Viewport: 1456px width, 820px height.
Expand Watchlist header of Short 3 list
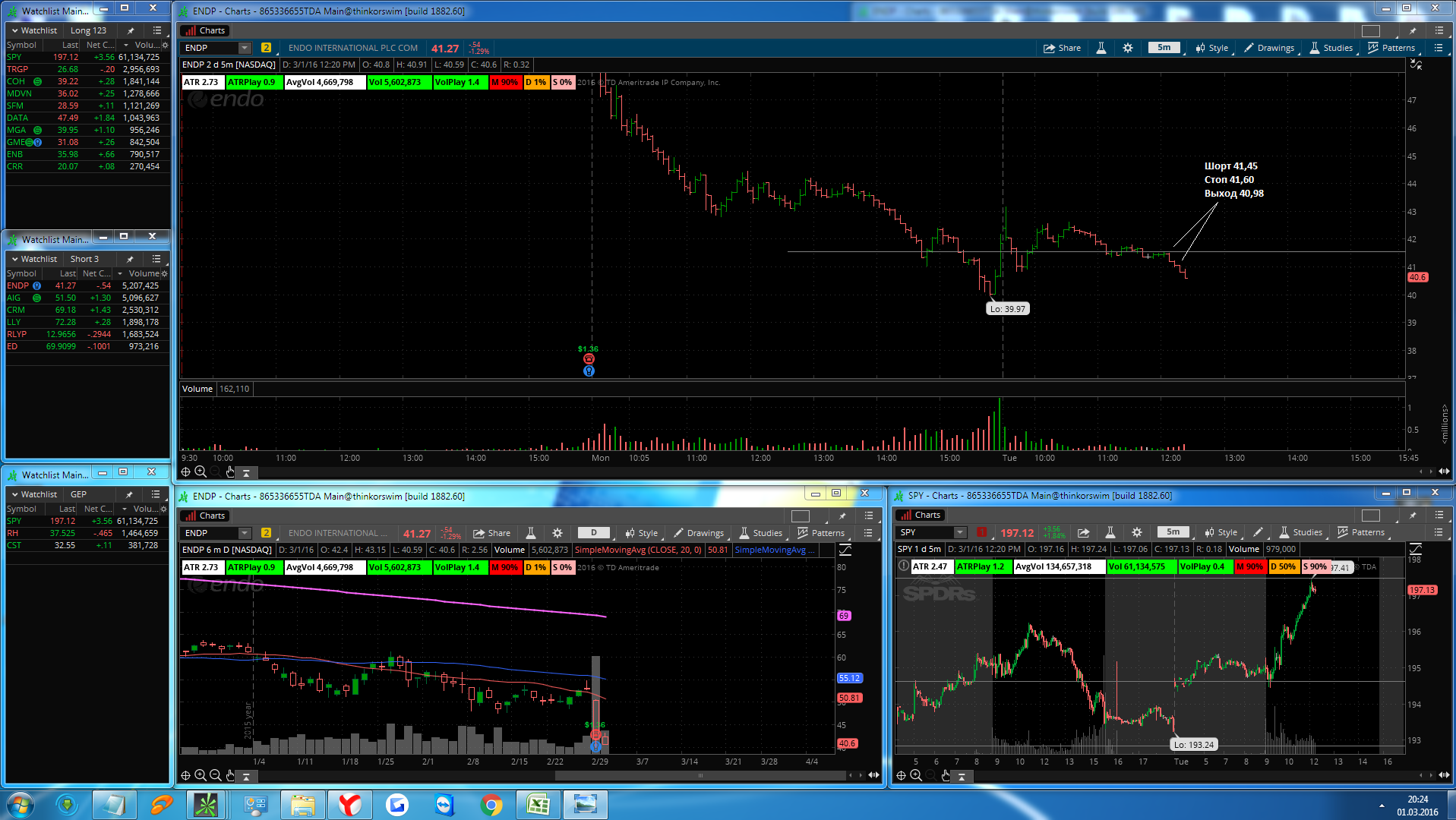tap(34, 259)
